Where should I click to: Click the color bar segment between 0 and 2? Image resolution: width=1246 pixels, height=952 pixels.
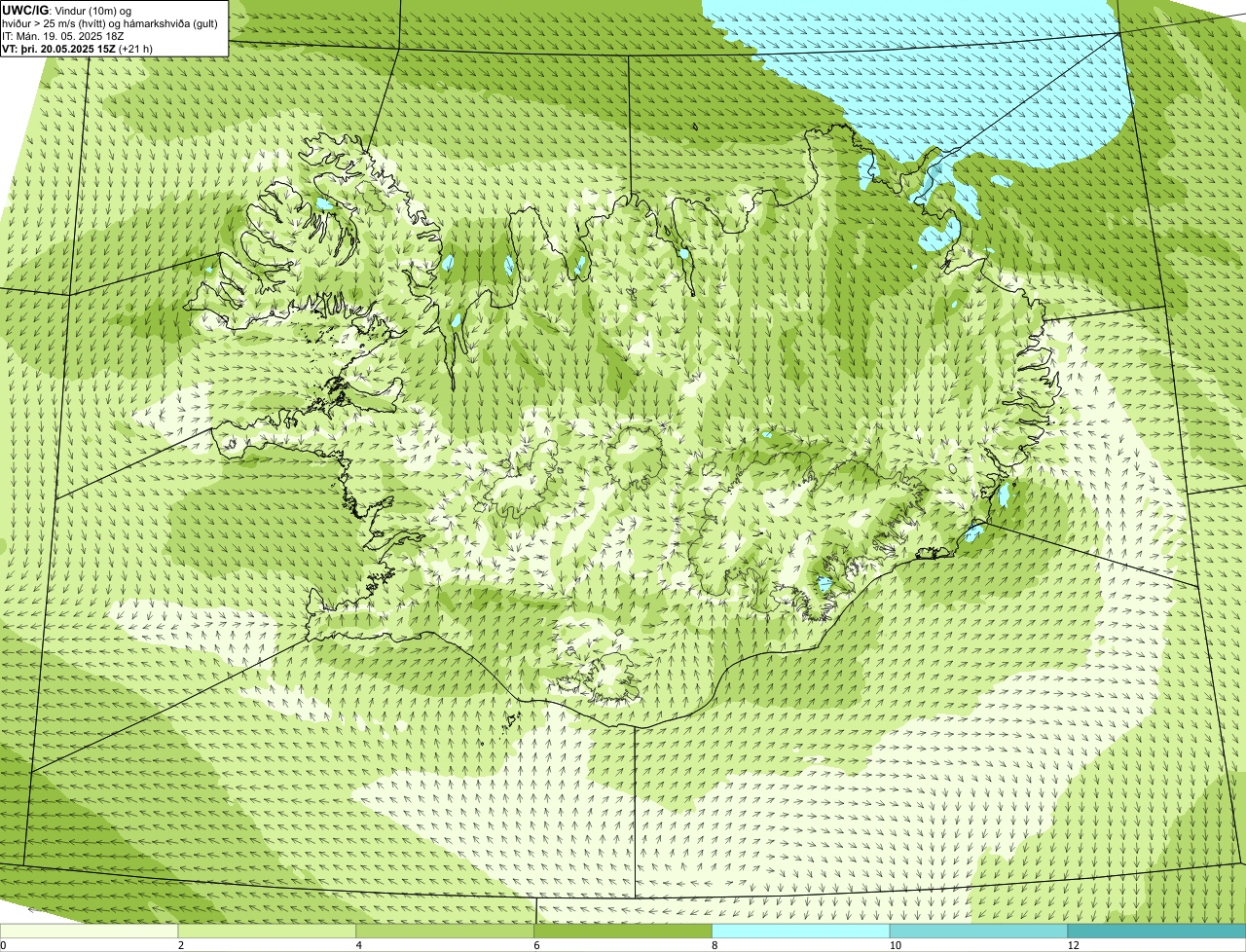tap(89, 932)
